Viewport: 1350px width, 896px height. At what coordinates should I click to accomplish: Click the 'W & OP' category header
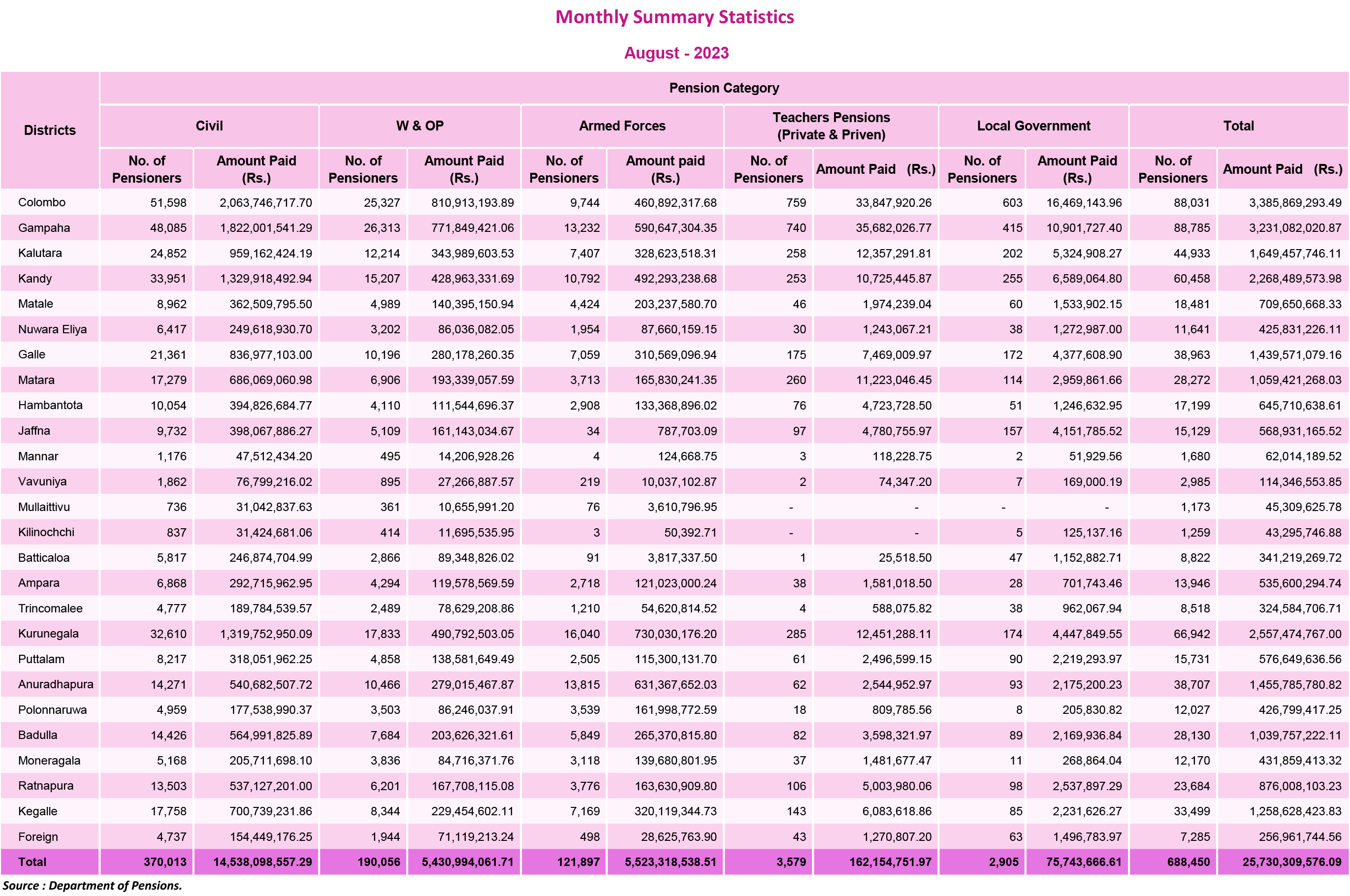coord(420,126)
